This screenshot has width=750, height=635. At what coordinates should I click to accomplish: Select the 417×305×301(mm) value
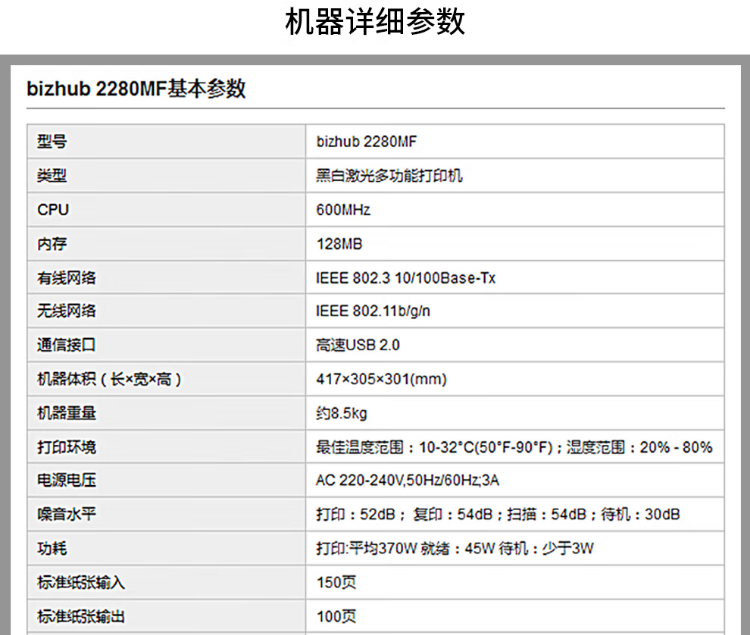(x=381, y=379)
